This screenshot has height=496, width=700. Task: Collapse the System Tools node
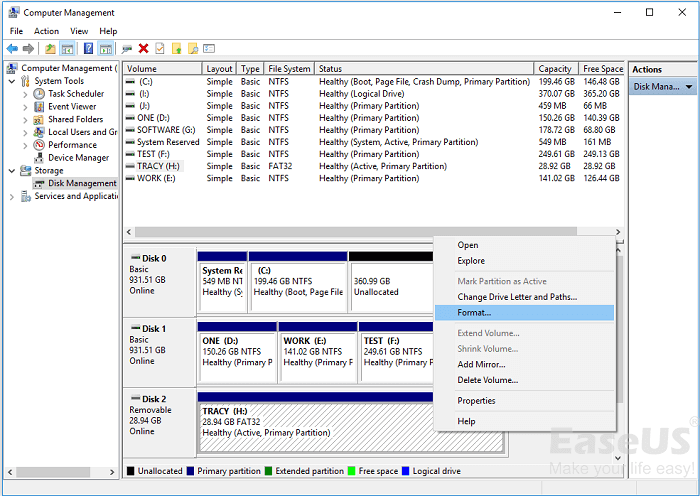12,81
